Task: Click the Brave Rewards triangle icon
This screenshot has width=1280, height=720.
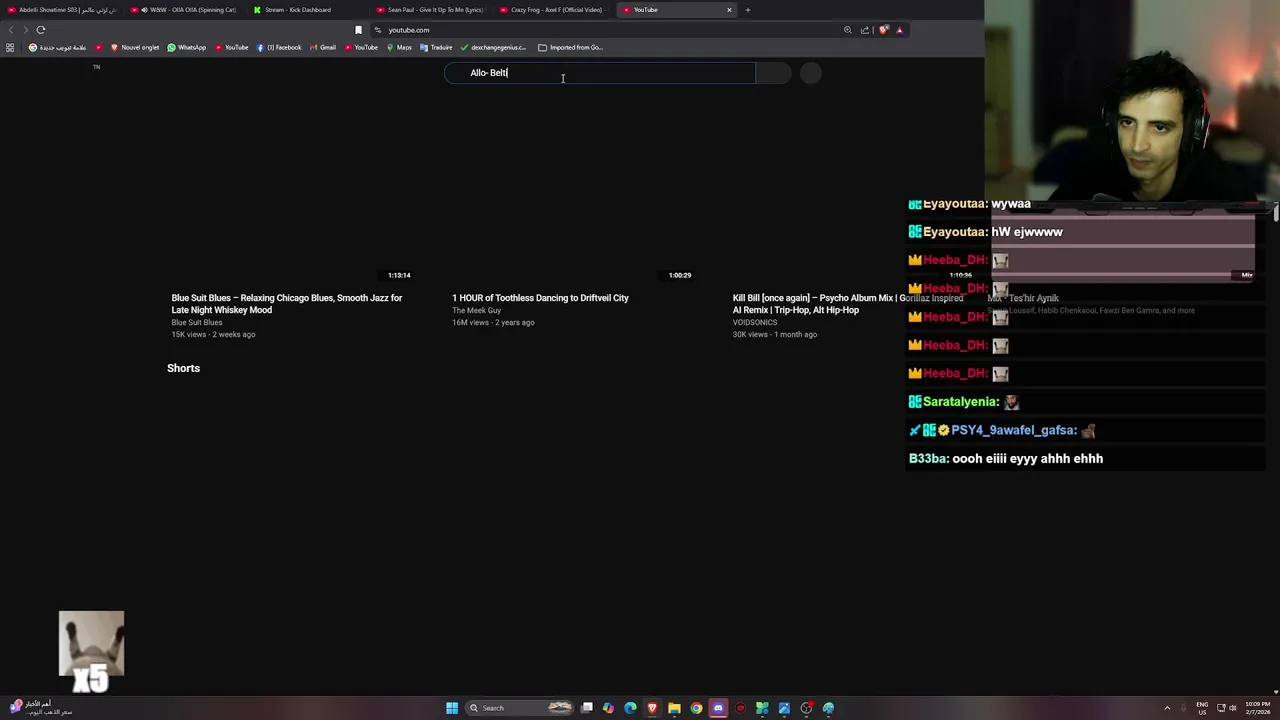Action: click(899, 30)
